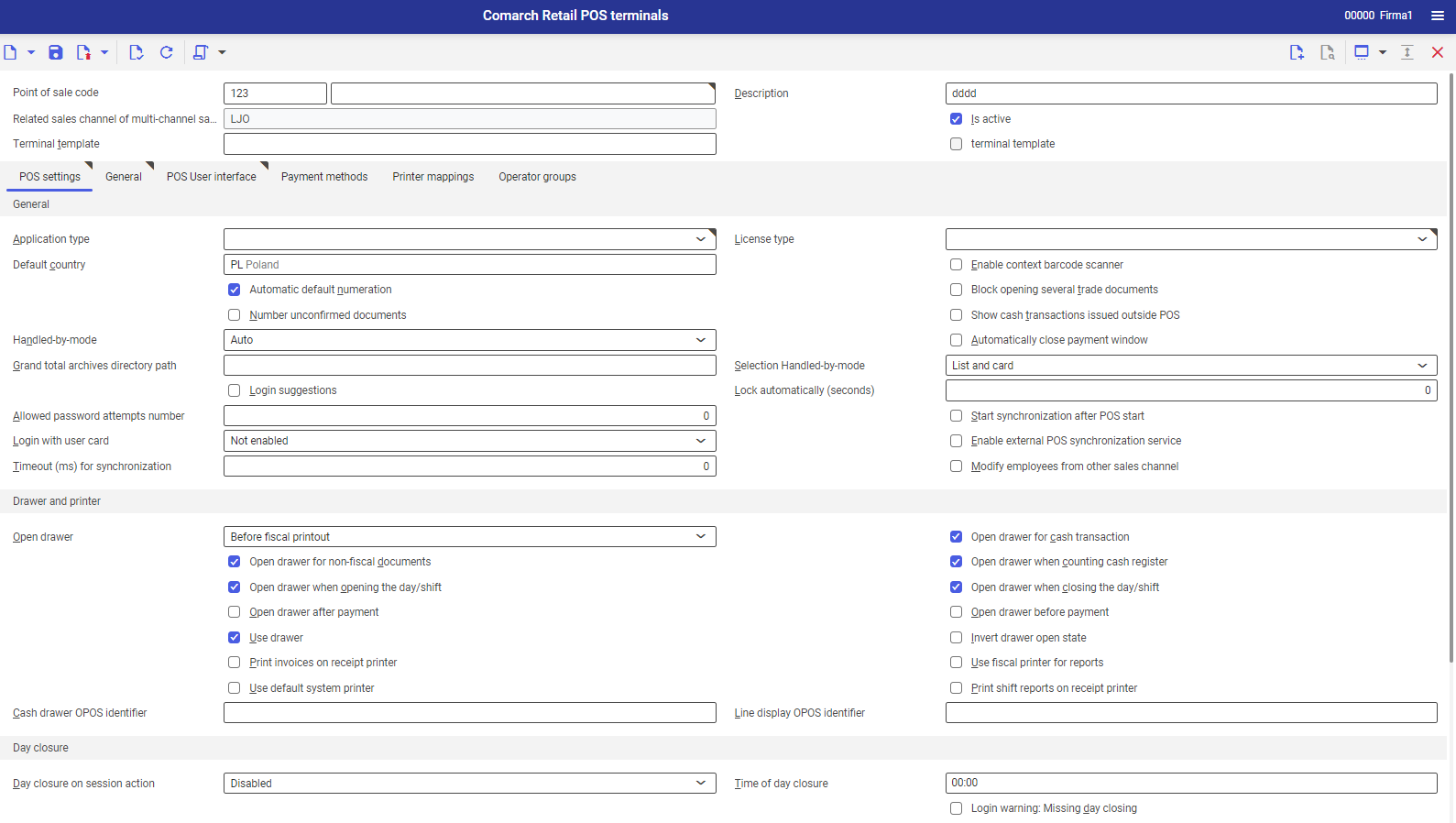
Task: Click the Drawer and printer section header
Action: click(724, 501)
